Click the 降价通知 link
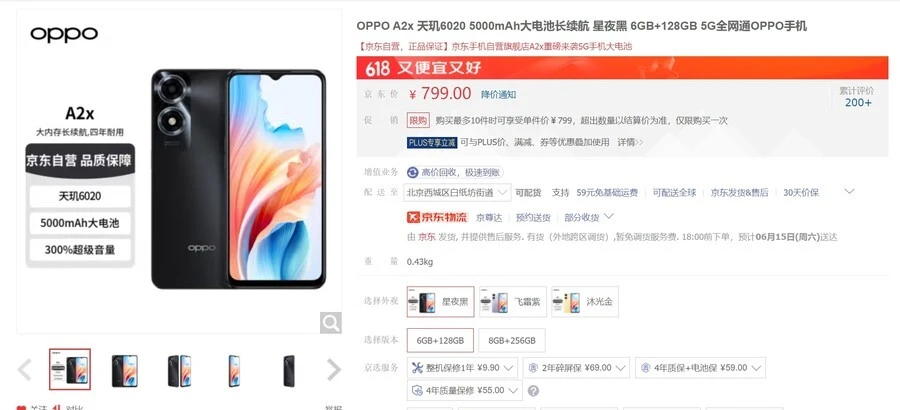Viewport: 900px width, 410px height. [498, 95]
